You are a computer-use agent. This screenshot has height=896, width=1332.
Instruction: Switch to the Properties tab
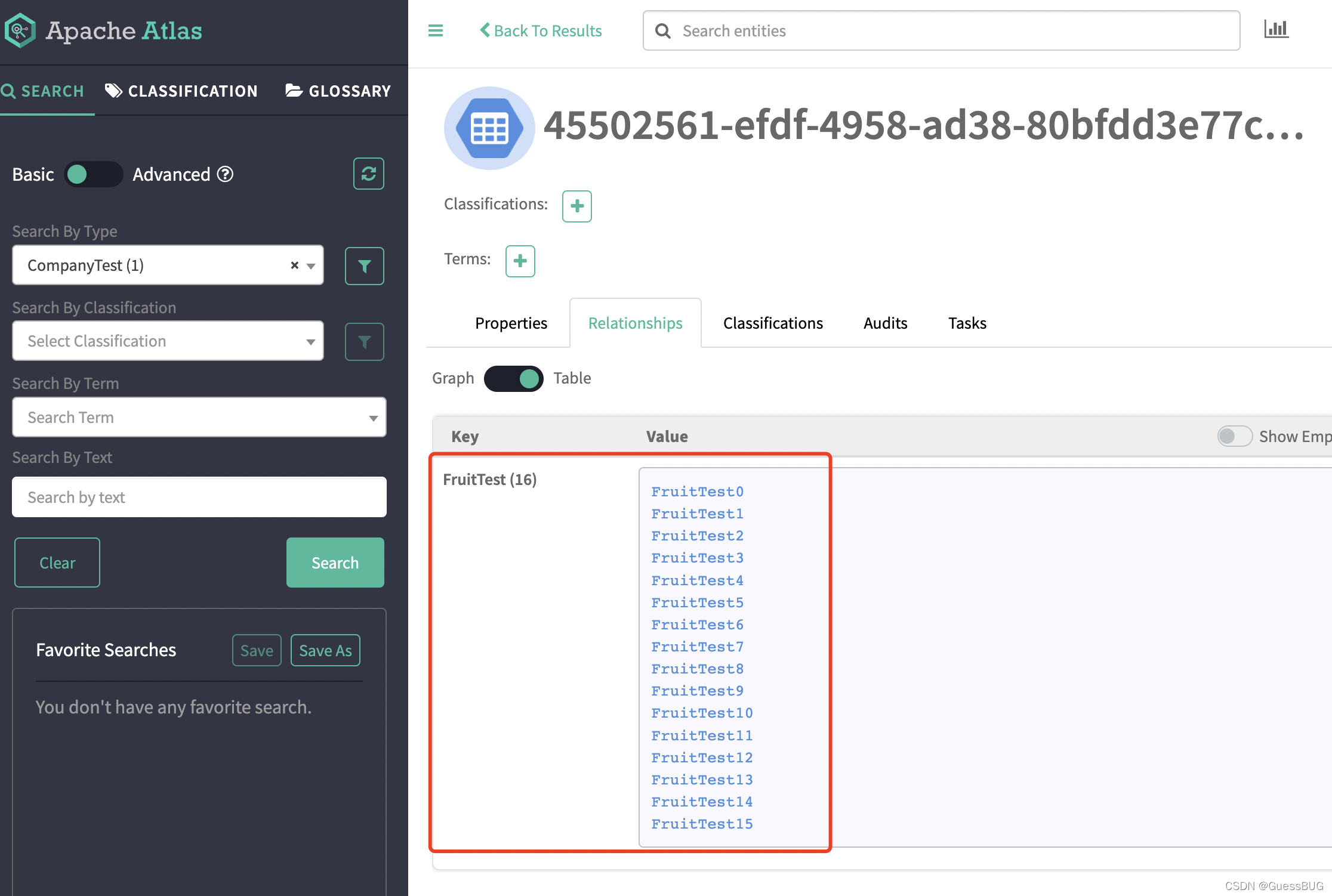pyautogui.click(x=511, y=322)
